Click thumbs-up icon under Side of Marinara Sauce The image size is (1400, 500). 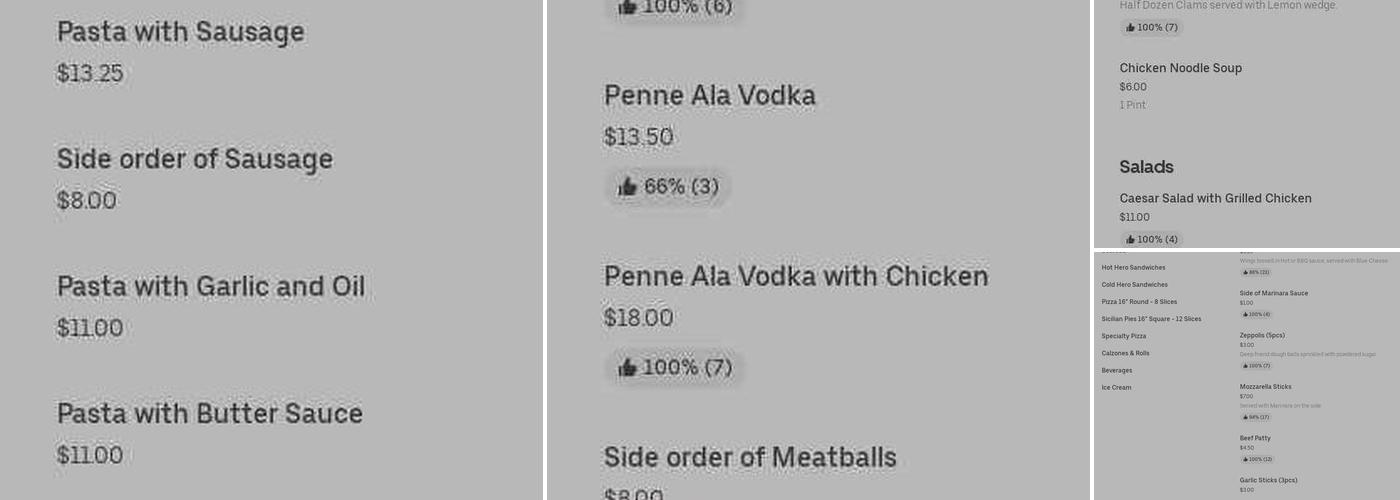[1245, 314]
